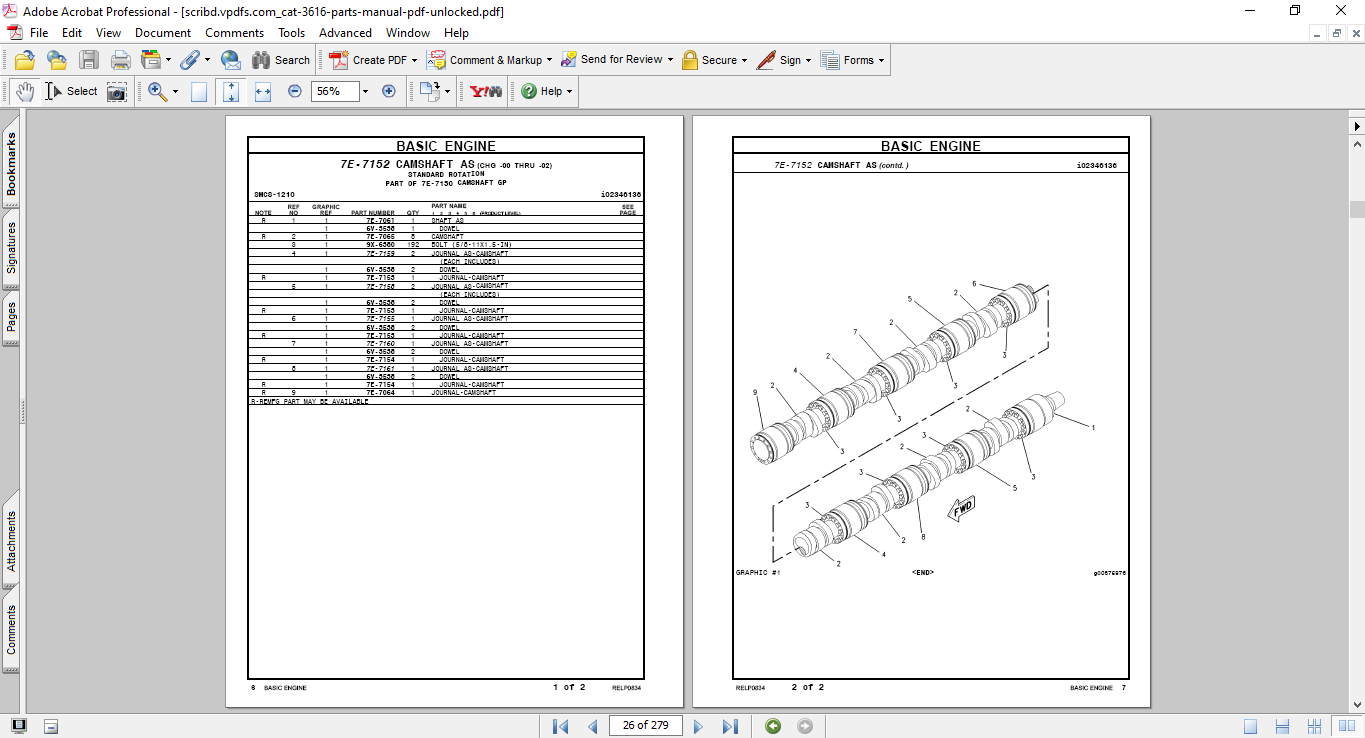Click the Zoom In plus icon
The width and height of the screenshot is (1365, 738).
(389, 91)
